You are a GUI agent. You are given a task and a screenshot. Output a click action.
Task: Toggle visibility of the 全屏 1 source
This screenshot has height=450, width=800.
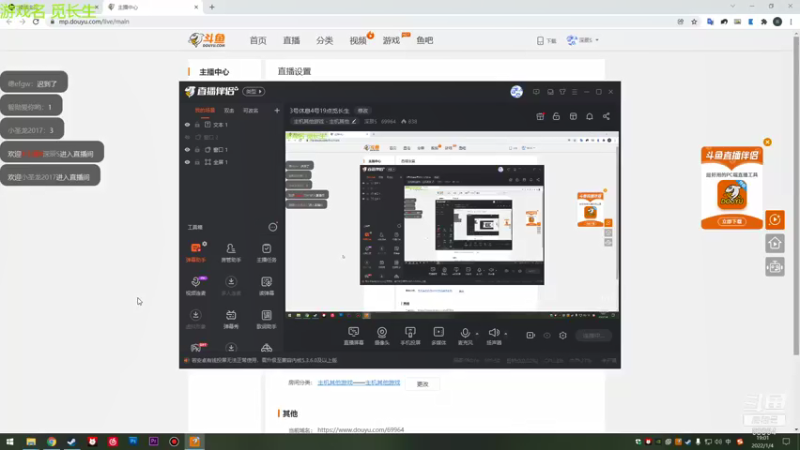pos(187,162)
